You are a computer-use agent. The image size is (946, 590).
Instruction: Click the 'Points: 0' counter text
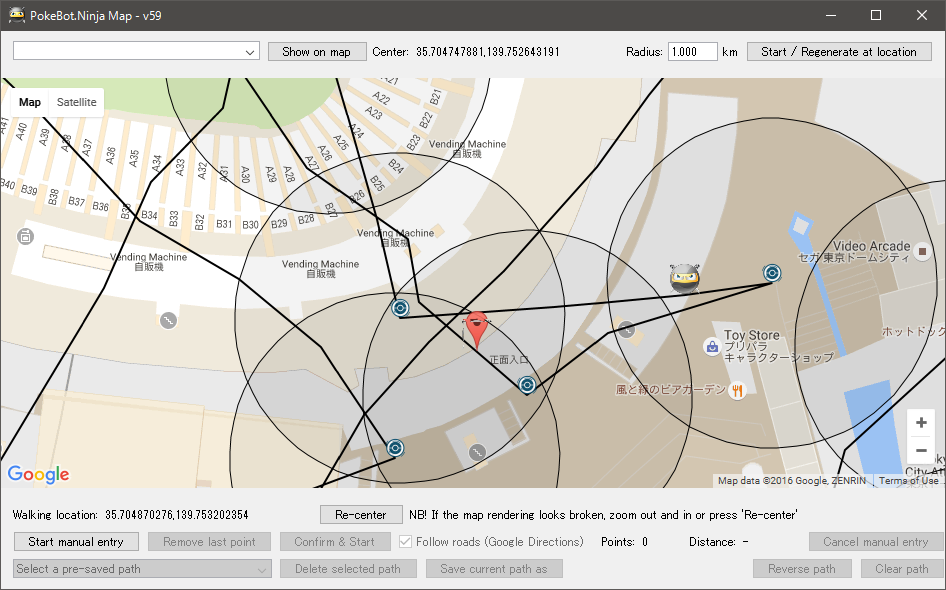coord(624,542)
